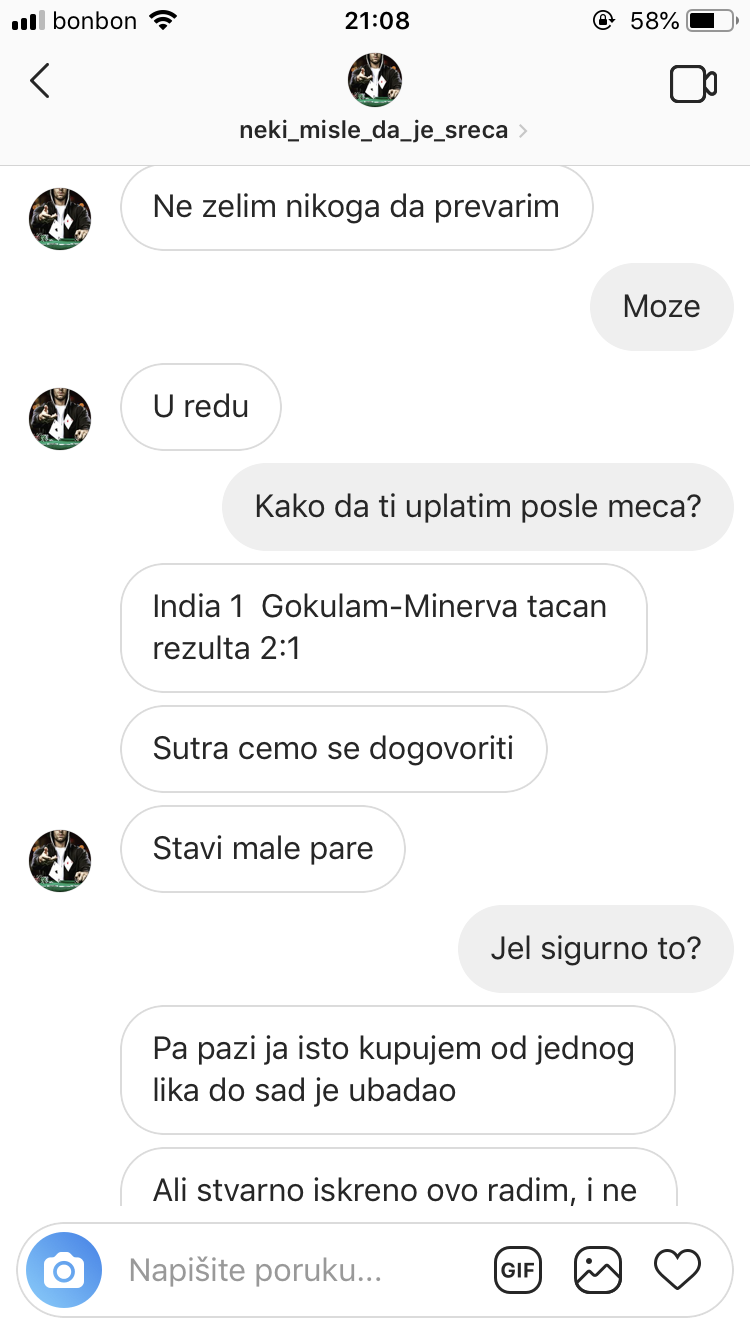Open camera from blue message bar button
This screenshot has width=750, height=1334.
point(64,1271)
